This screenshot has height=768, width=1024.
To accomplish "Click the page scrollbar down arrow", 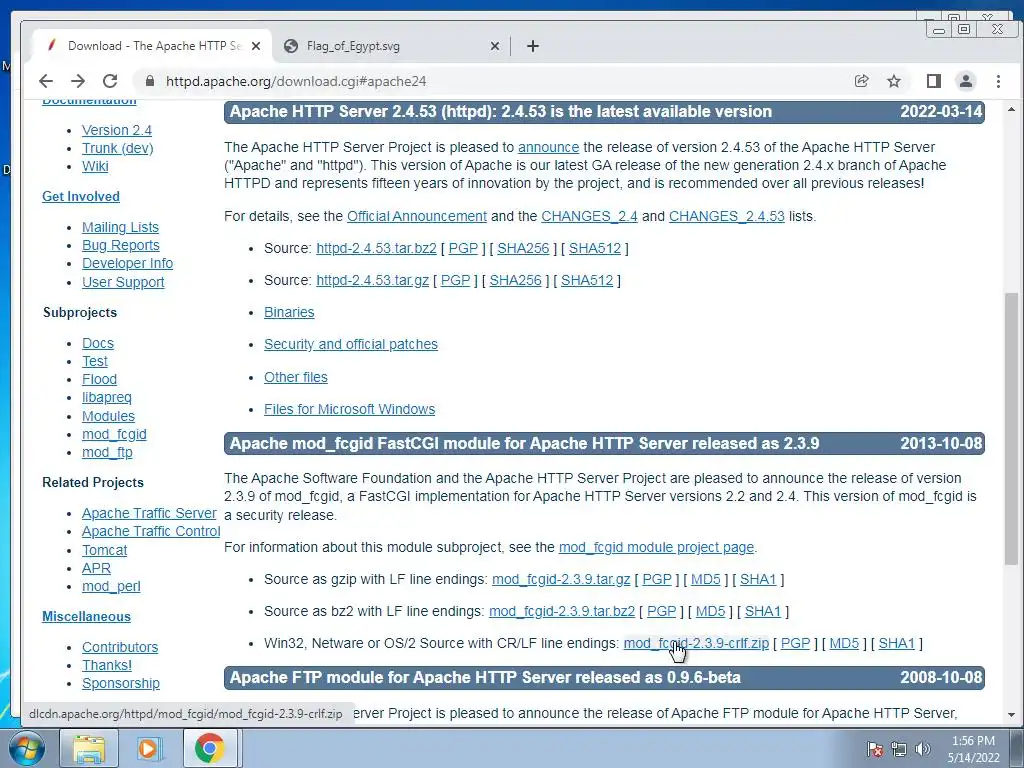I will pyautogui.click(x=1012, y=714).
